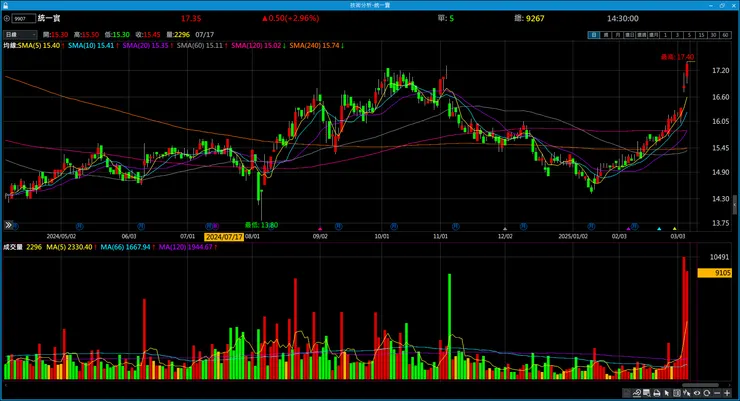Click the minus zoom-out icon in bottom toolbar
The width and height of the screenshot is (740, 401).
717,393
